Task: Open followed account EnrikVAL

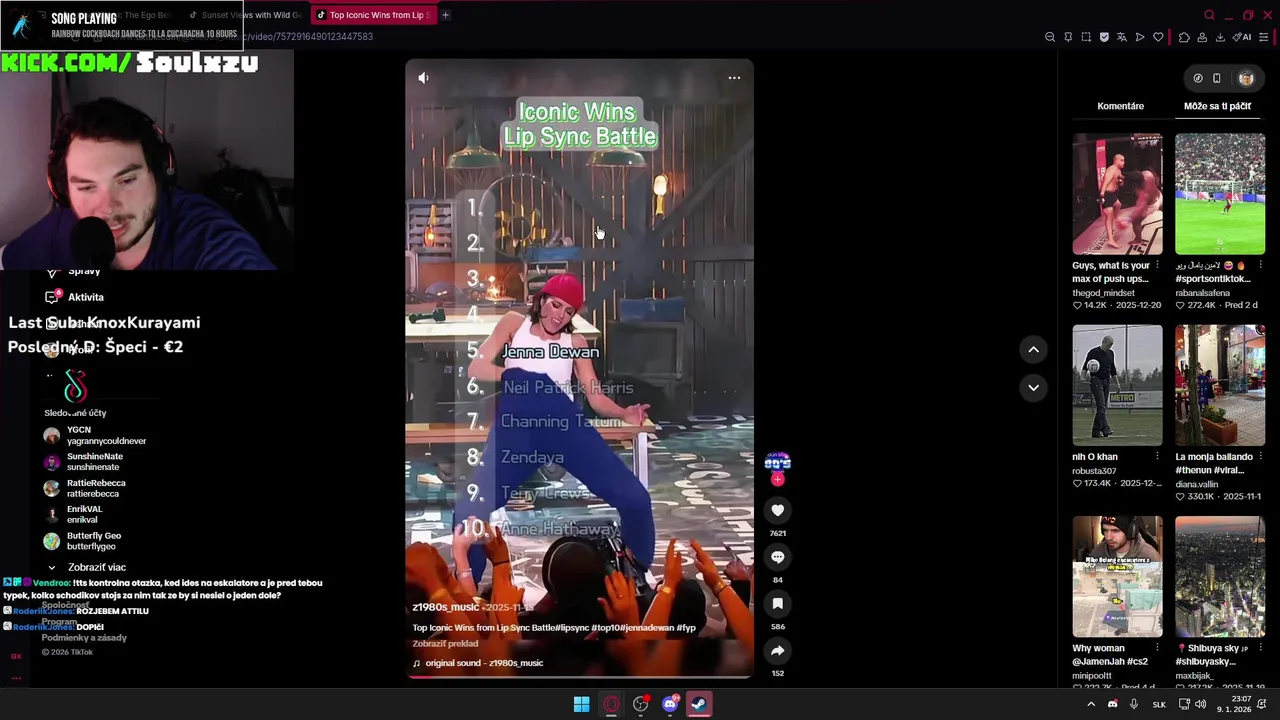Action: coord(73,514)
